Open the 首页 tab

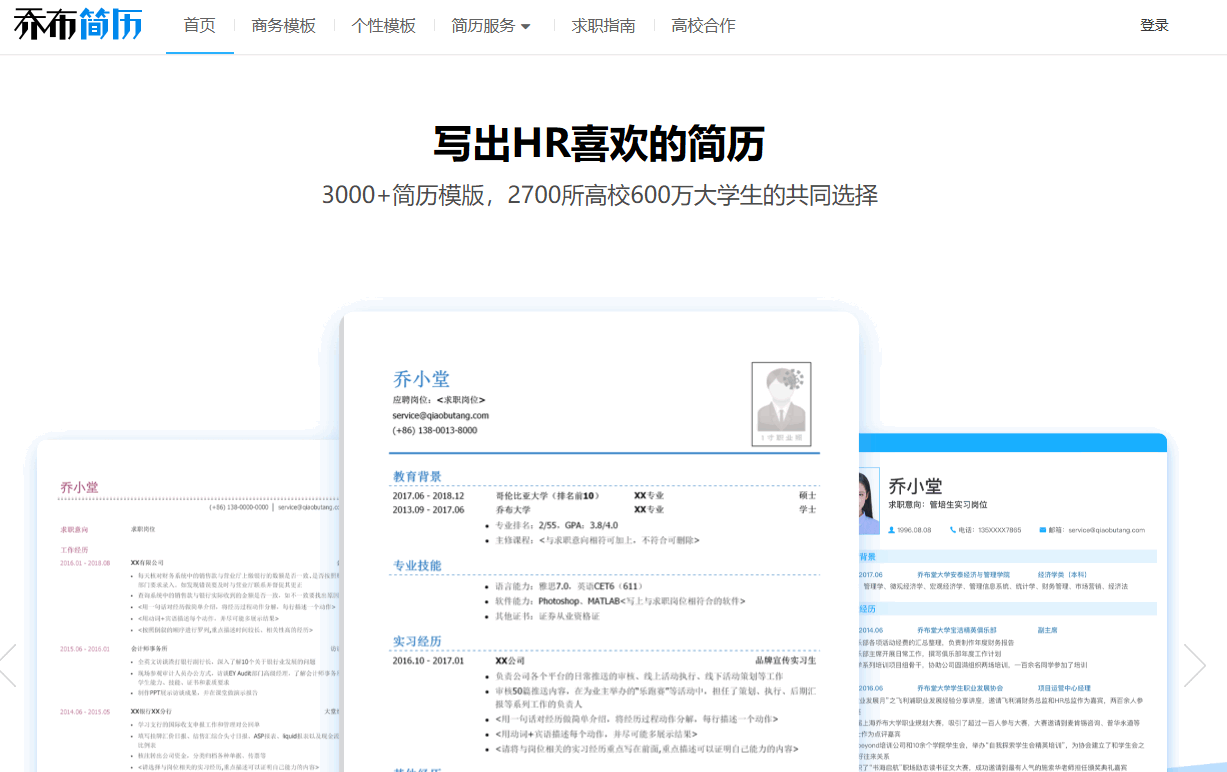(x=200, y=26)
